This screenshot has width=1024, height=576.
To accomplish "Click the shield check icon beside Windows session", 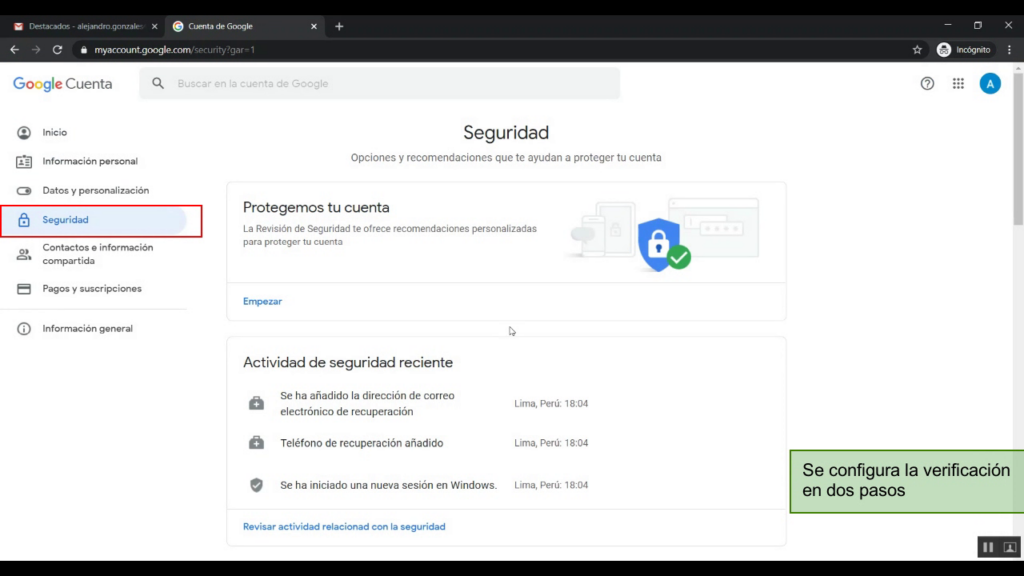I will point(256,485).
